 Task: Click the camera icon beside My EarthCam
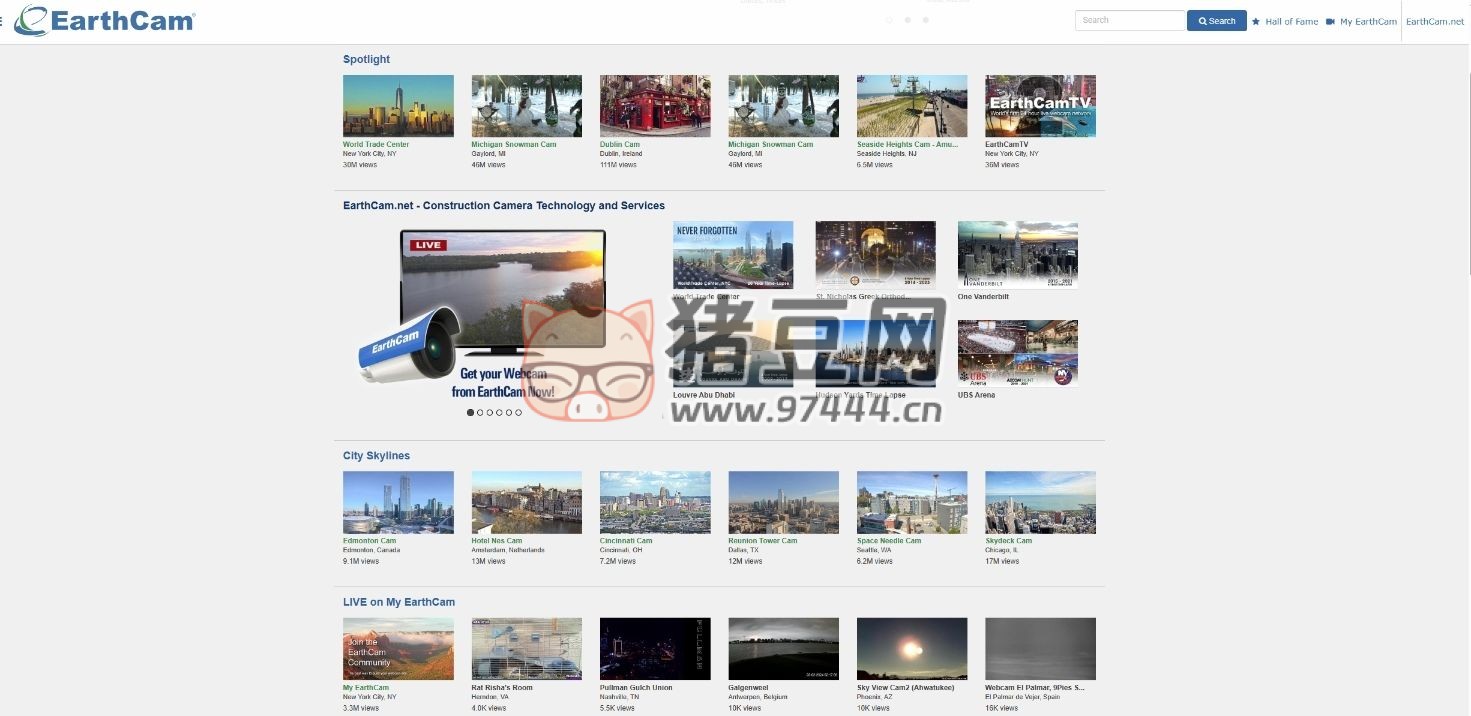tap(1329, 21)
